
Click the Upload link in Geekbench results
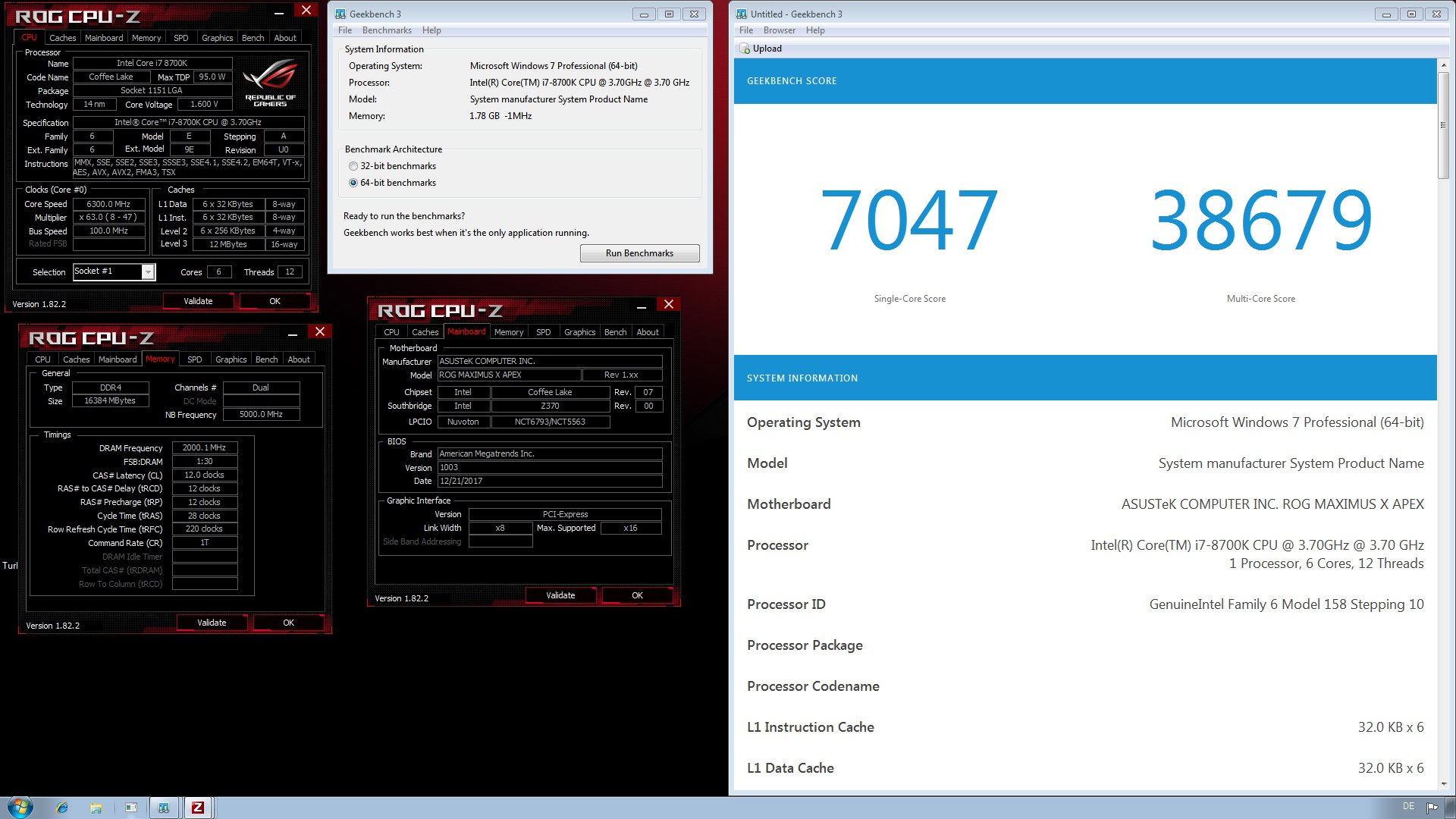(x=767, y=49)
